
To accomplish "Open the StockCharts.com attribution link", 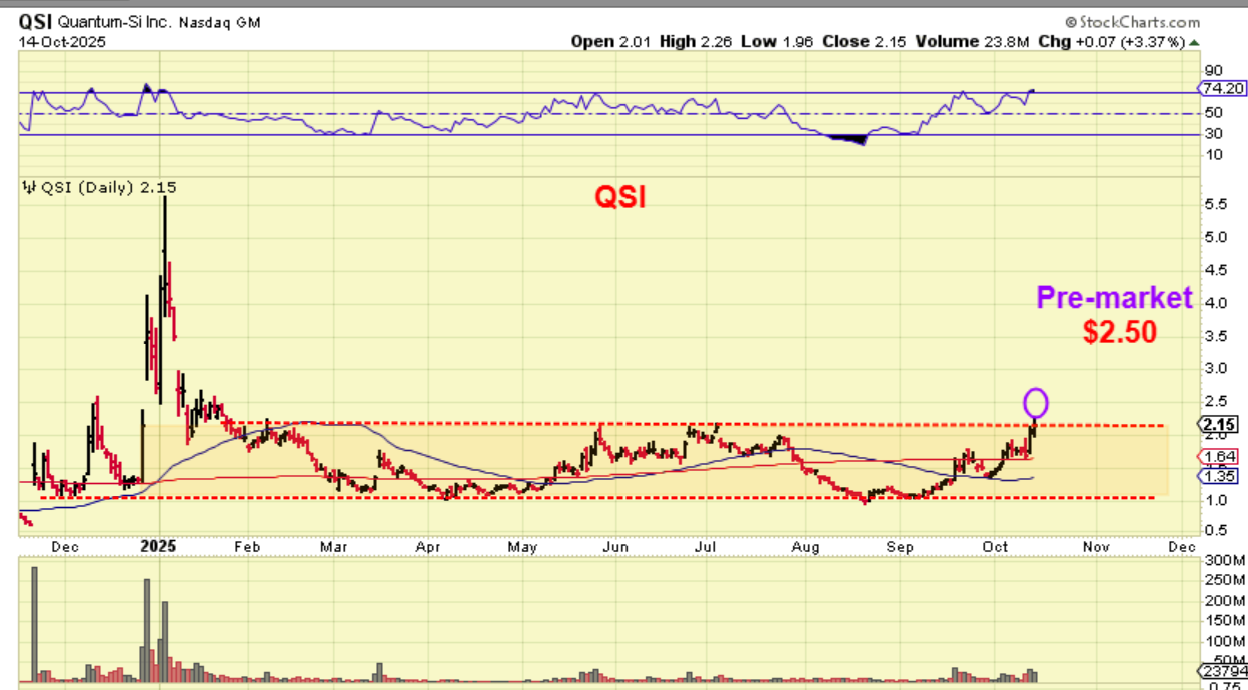I will (x=1133, y=22).
